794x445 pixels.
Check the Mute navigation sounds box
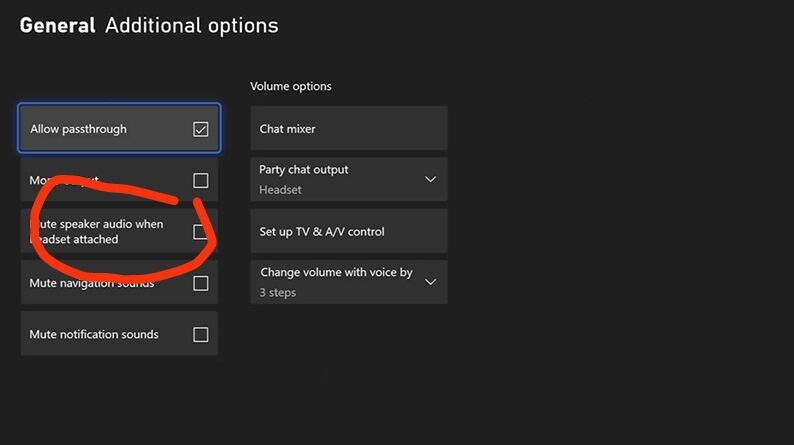click(201, 283)
